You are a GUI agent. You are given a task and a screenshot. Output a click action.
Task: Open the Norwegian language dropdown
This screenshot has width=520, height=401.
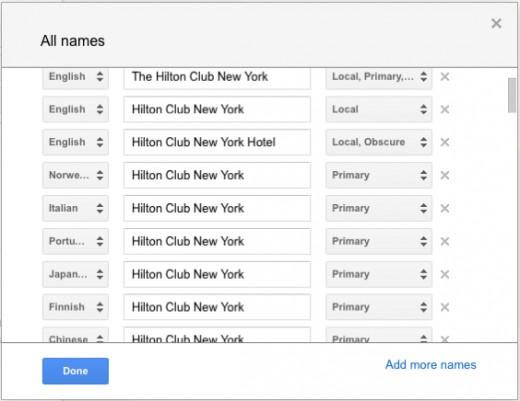pos(75,175)
